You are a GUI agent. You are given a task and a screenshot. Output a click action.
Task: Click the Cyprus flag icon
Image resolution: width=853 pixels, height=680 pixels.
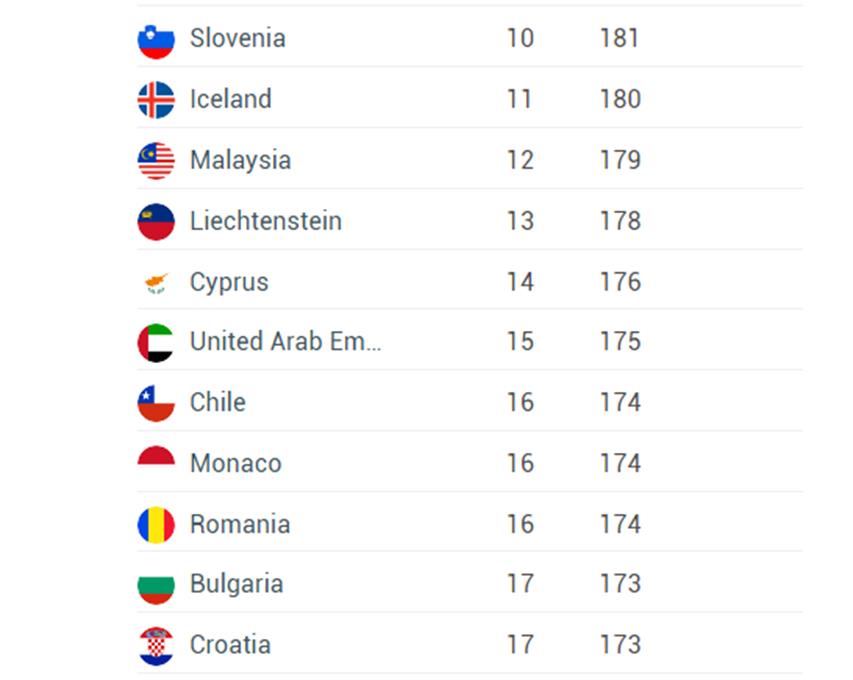[x=156, y=283]
